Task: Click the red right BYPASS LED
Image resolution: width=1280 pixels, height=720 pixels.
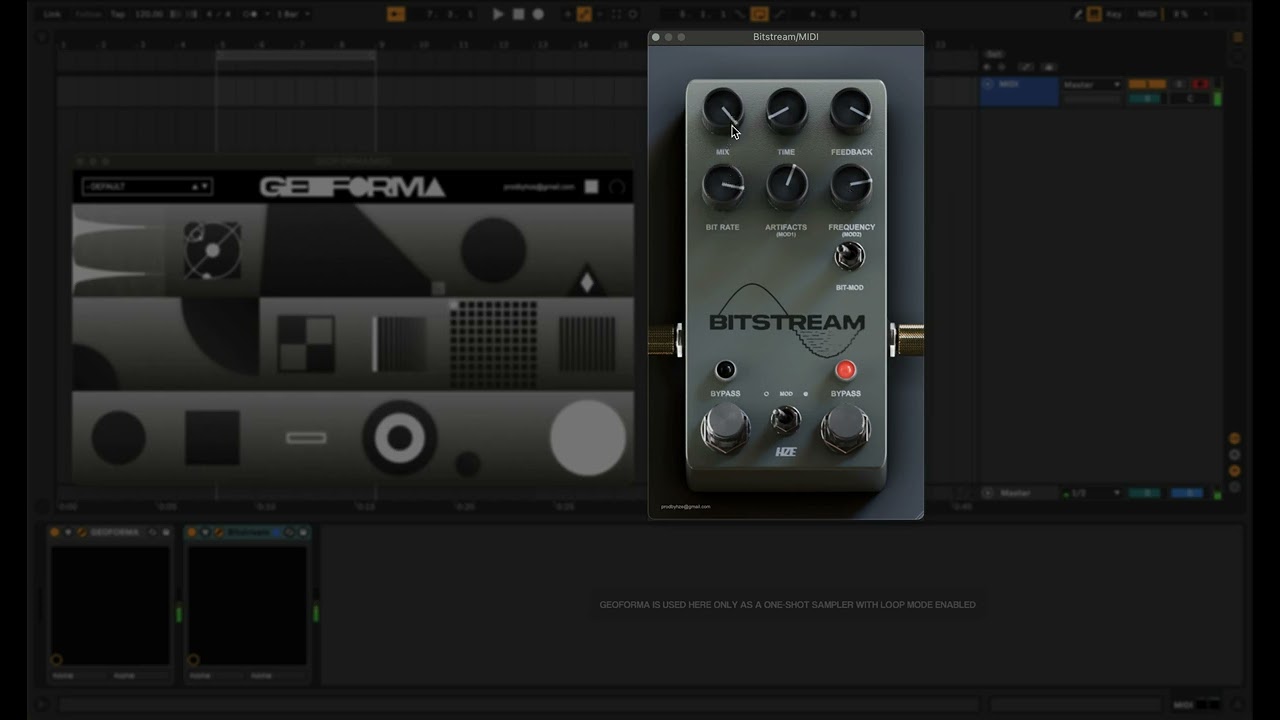Action: coord(845,370)
